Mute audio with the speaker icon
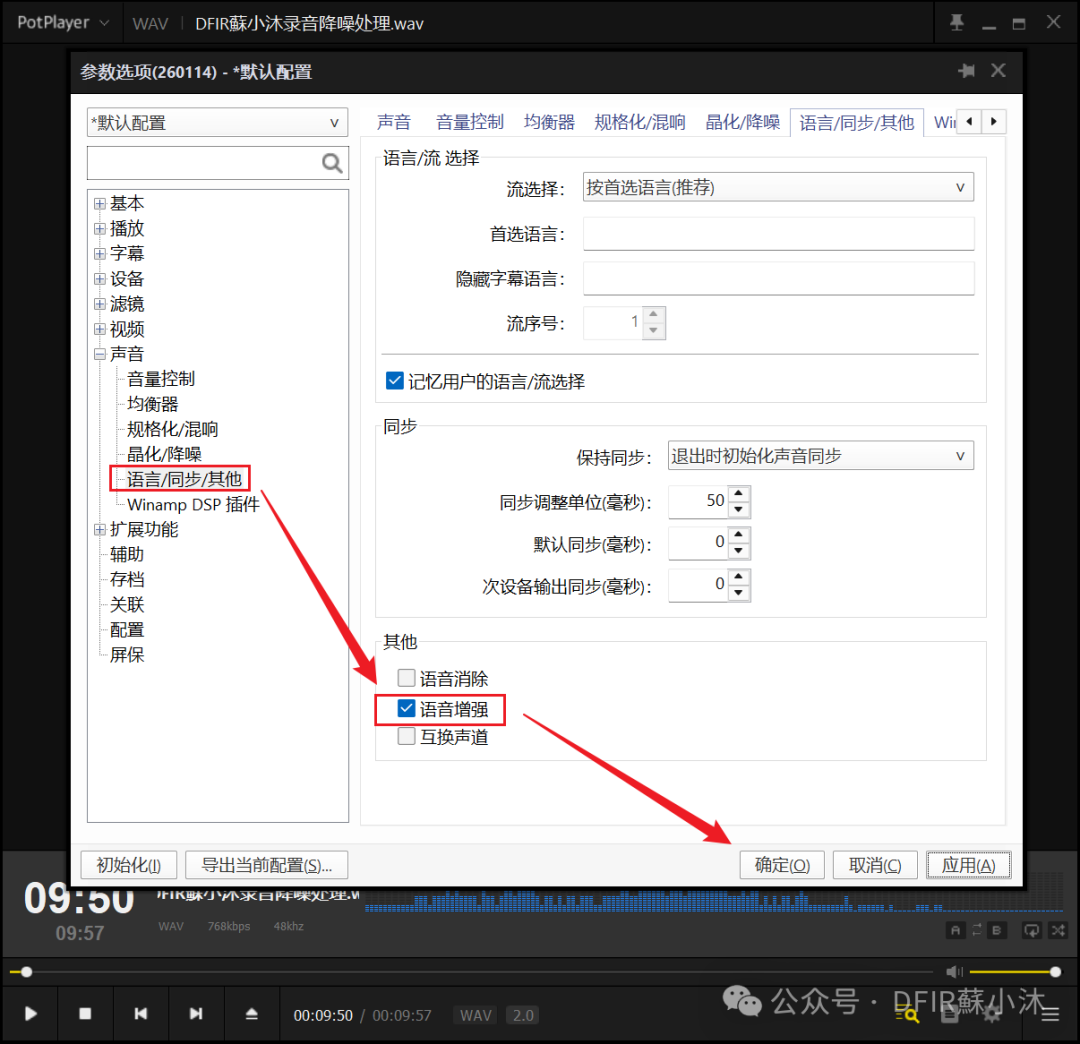 point(954,972)
